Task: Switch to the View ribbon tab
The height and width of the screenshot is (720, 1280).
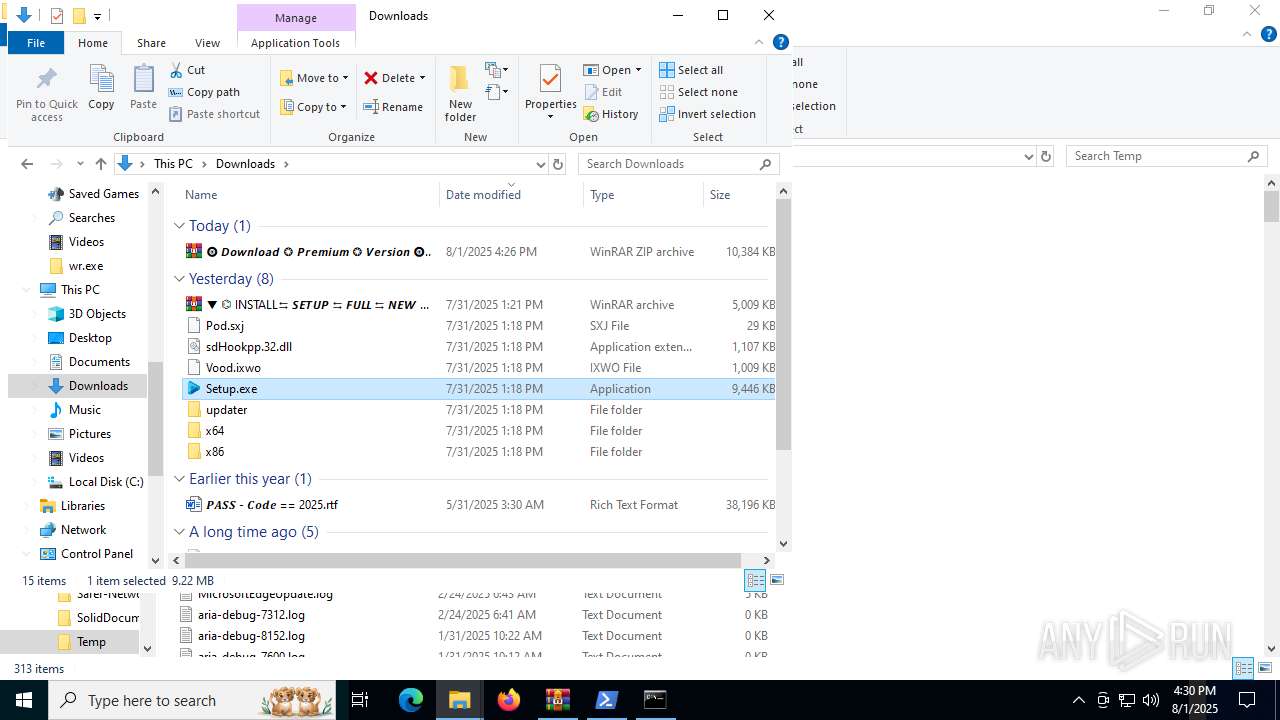Action: tap(208, 43)
